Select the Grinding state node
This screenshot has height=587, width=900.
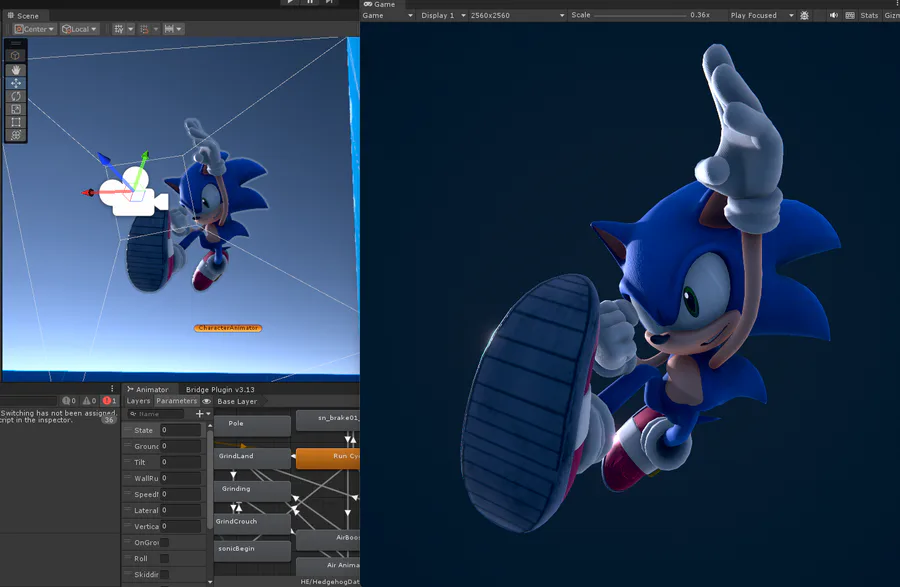tap(252, 490)
